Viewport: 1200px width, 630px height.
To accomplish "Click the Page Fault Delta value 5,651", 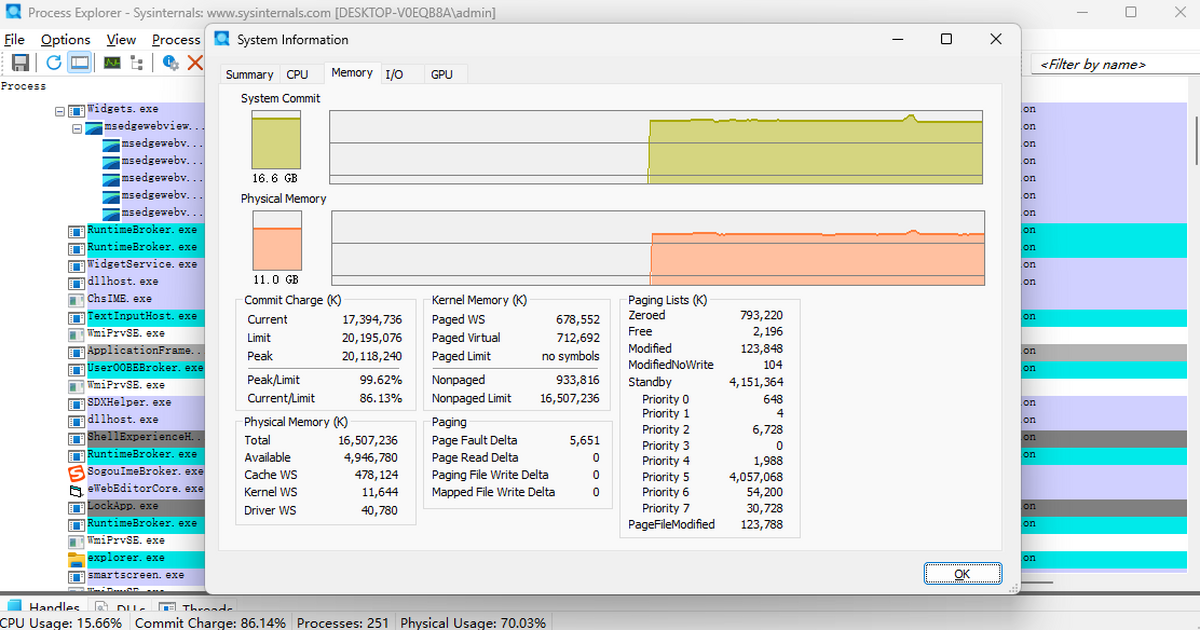I will pos(584,440).
